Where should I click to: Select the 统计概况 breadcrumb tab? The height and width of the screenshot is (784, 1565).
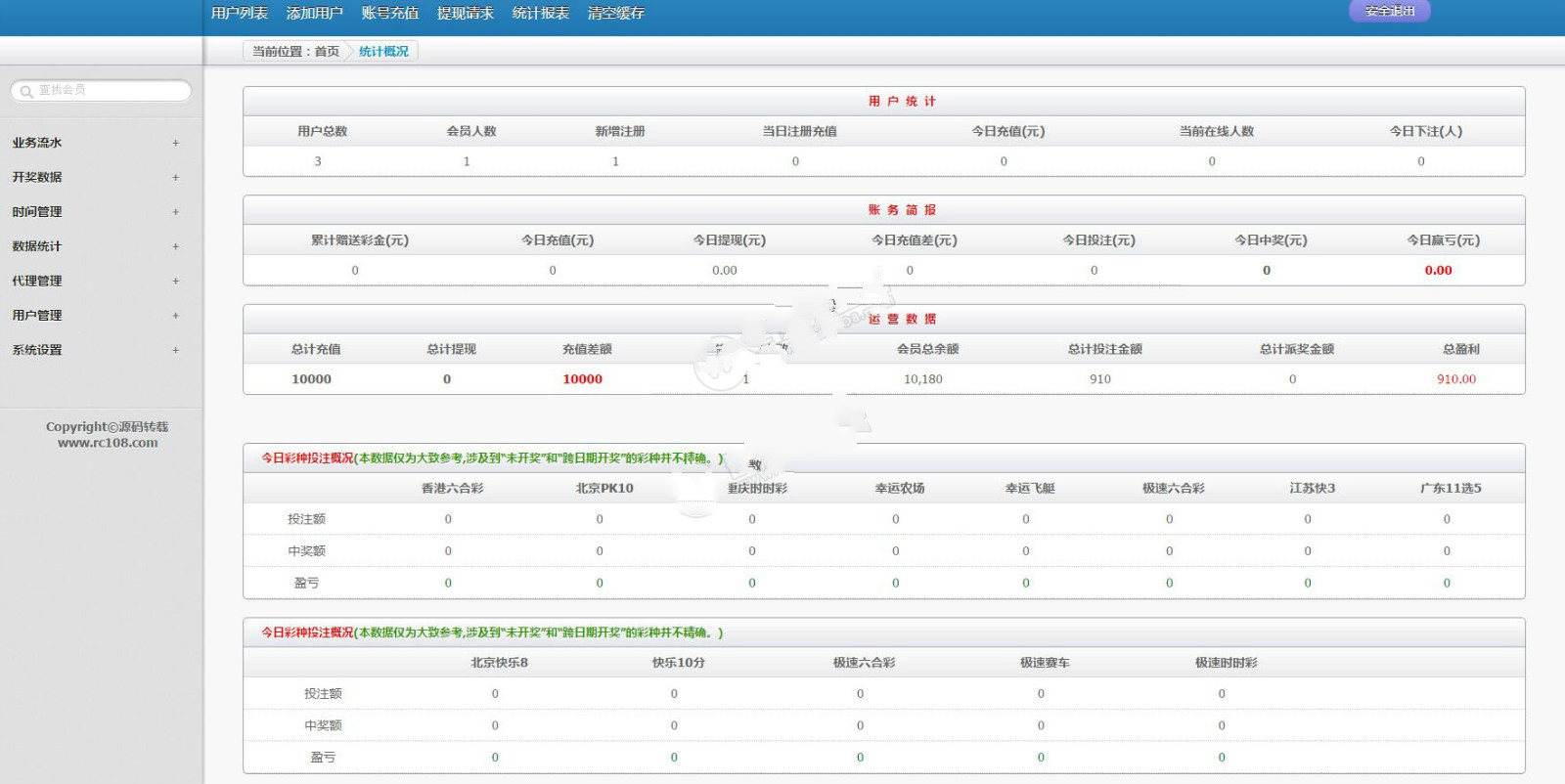tap(383, 51)
